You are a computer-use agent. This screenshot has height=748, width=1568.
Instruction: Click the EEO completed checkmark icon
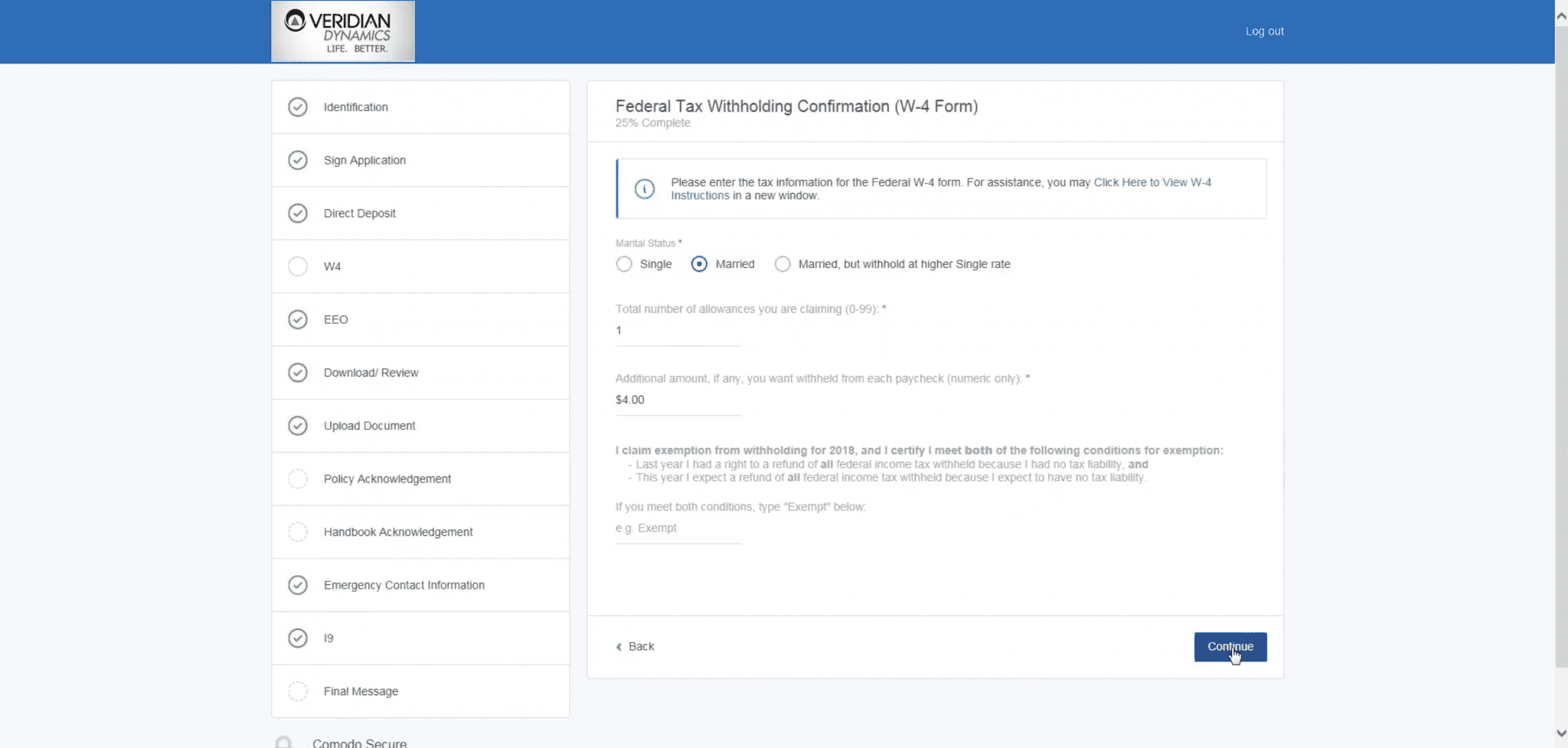[x=298, y=319]
